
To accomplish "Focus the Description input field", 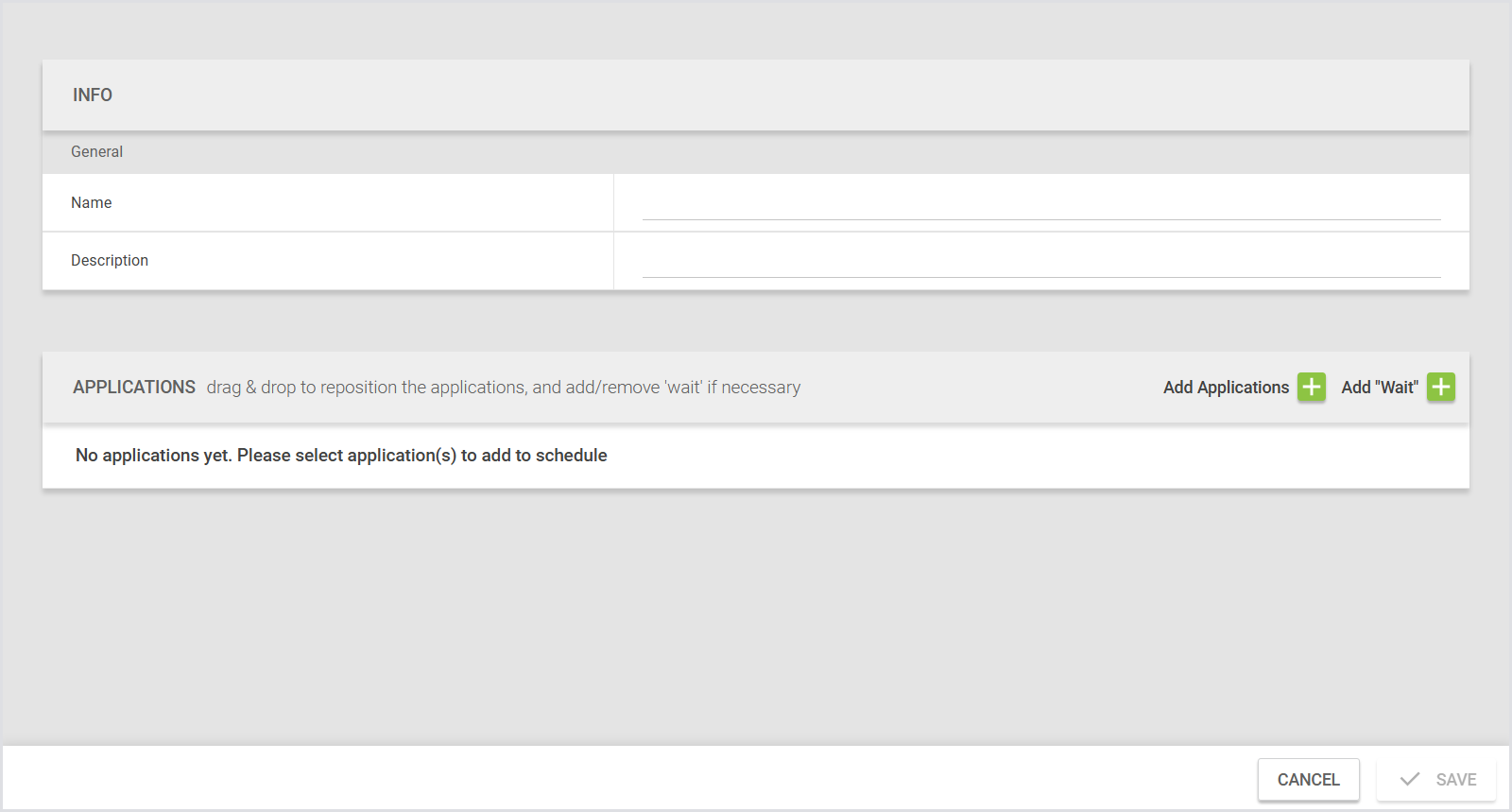I will click(x=1040, y=262).
